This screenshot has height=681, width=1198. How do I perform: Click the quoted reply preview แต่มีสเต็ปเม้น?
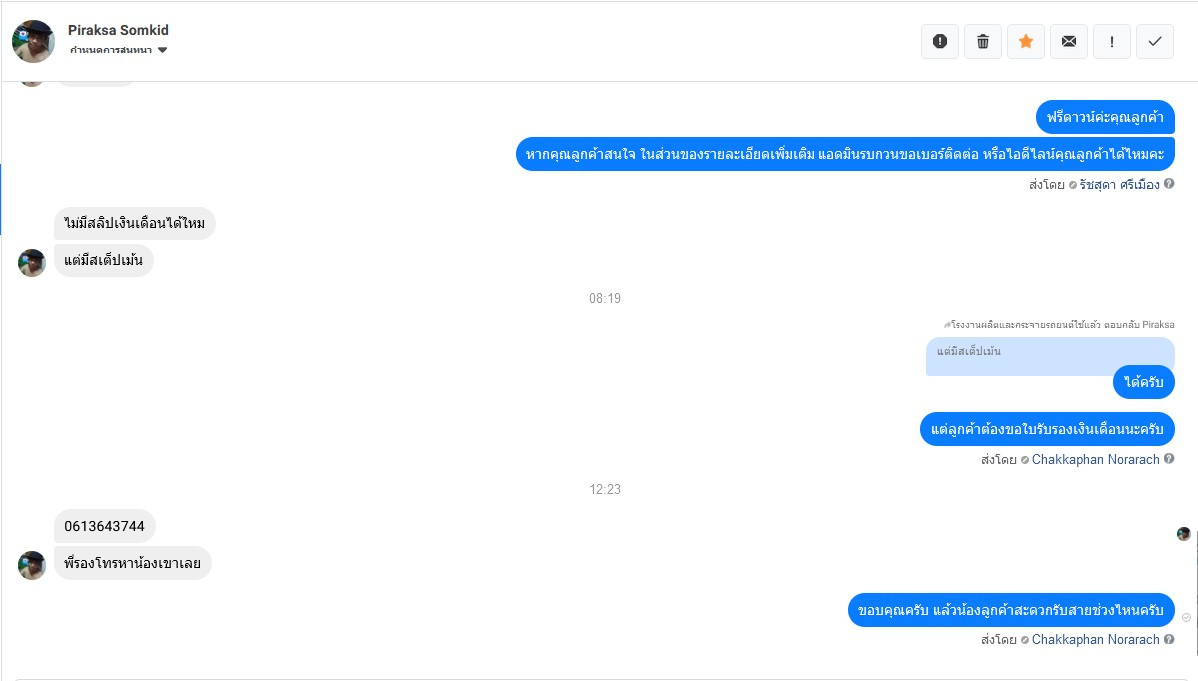point(1050,356)
